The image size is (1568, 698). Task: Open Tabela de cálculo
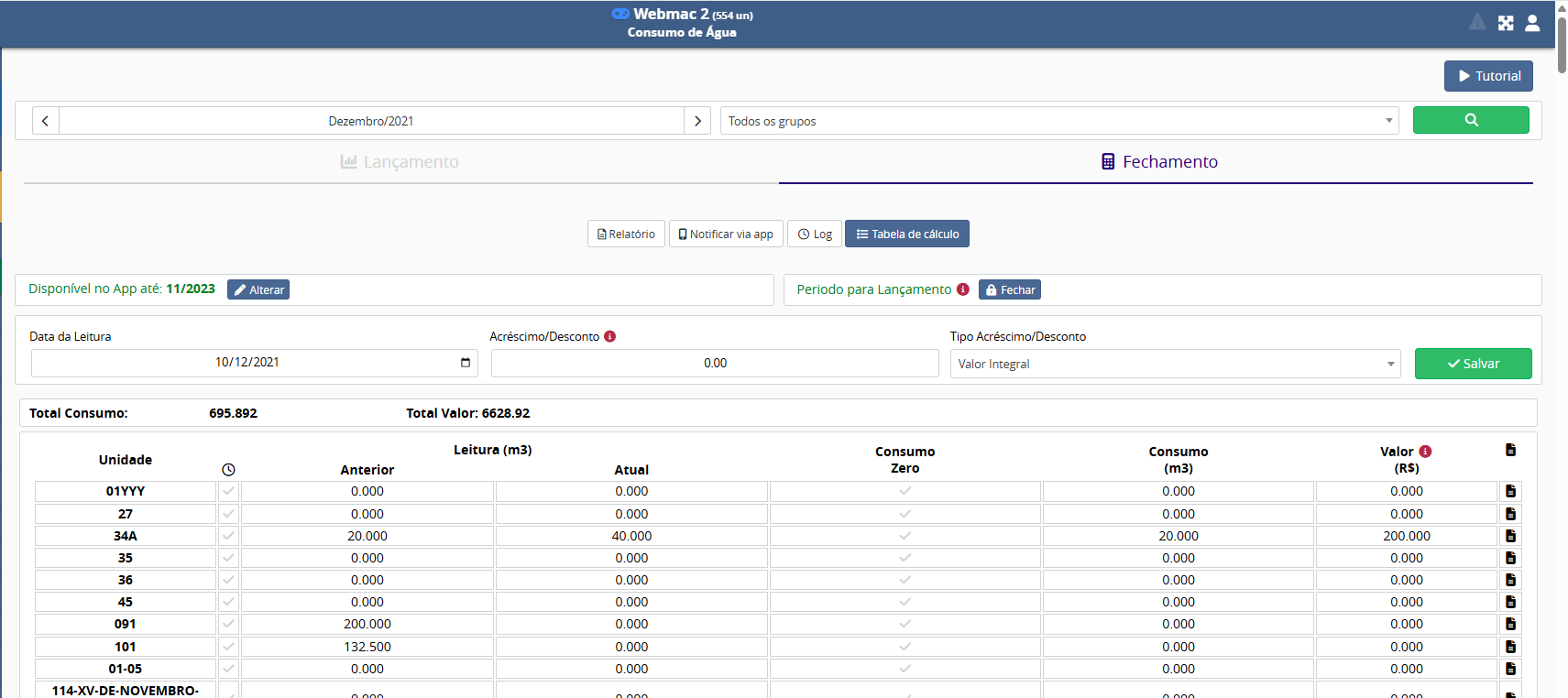pos(907,234)
